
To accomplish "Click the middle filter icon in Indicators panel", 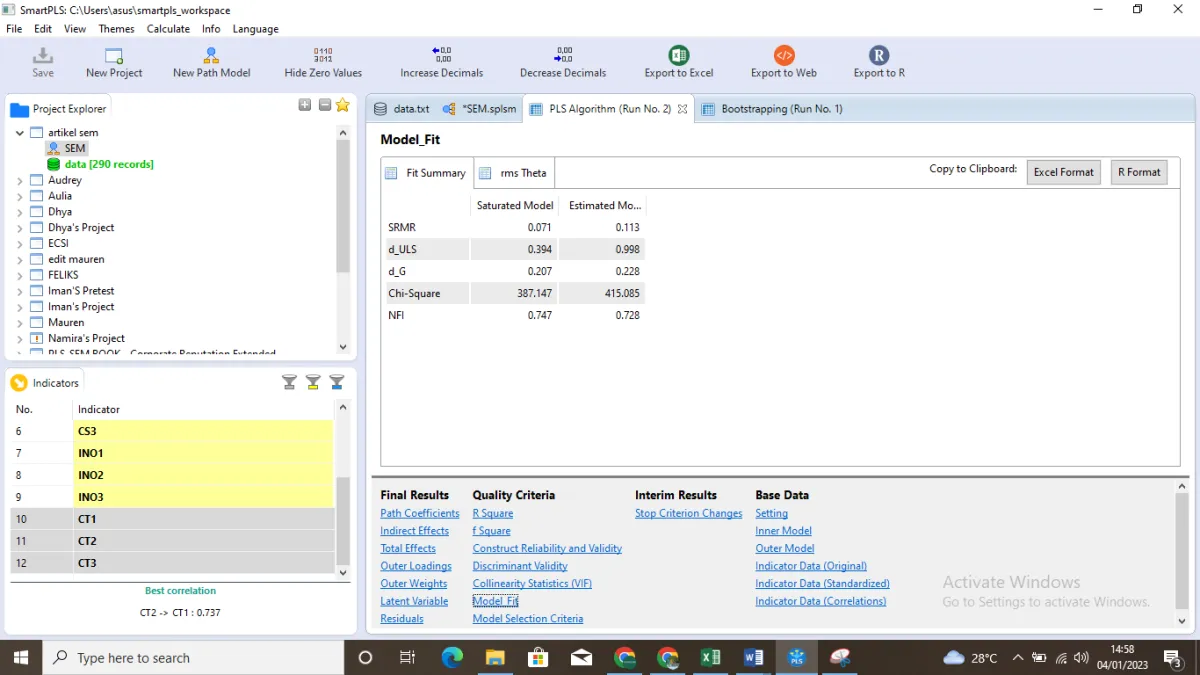I will [313, 382].
